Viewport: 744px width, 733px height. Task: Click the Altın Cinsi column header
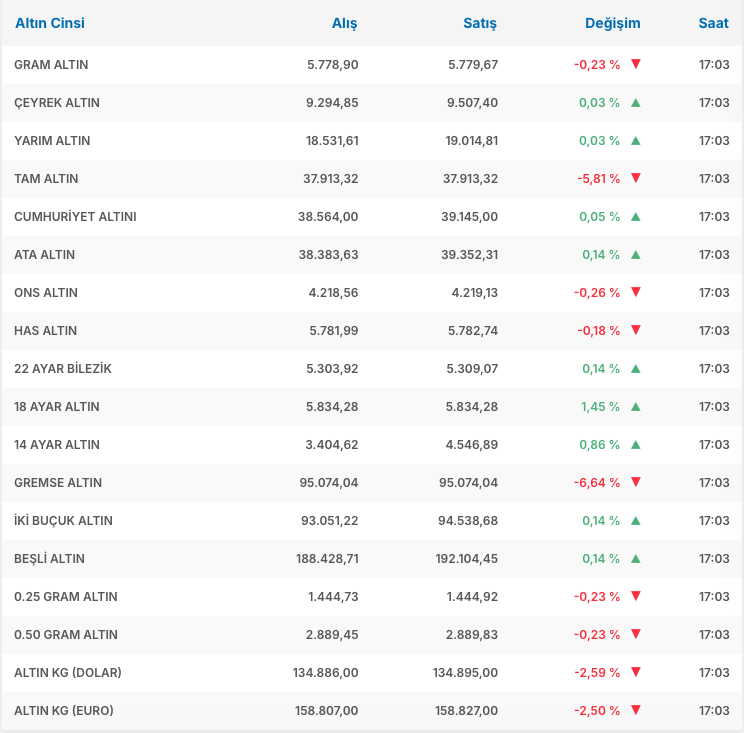49,23
